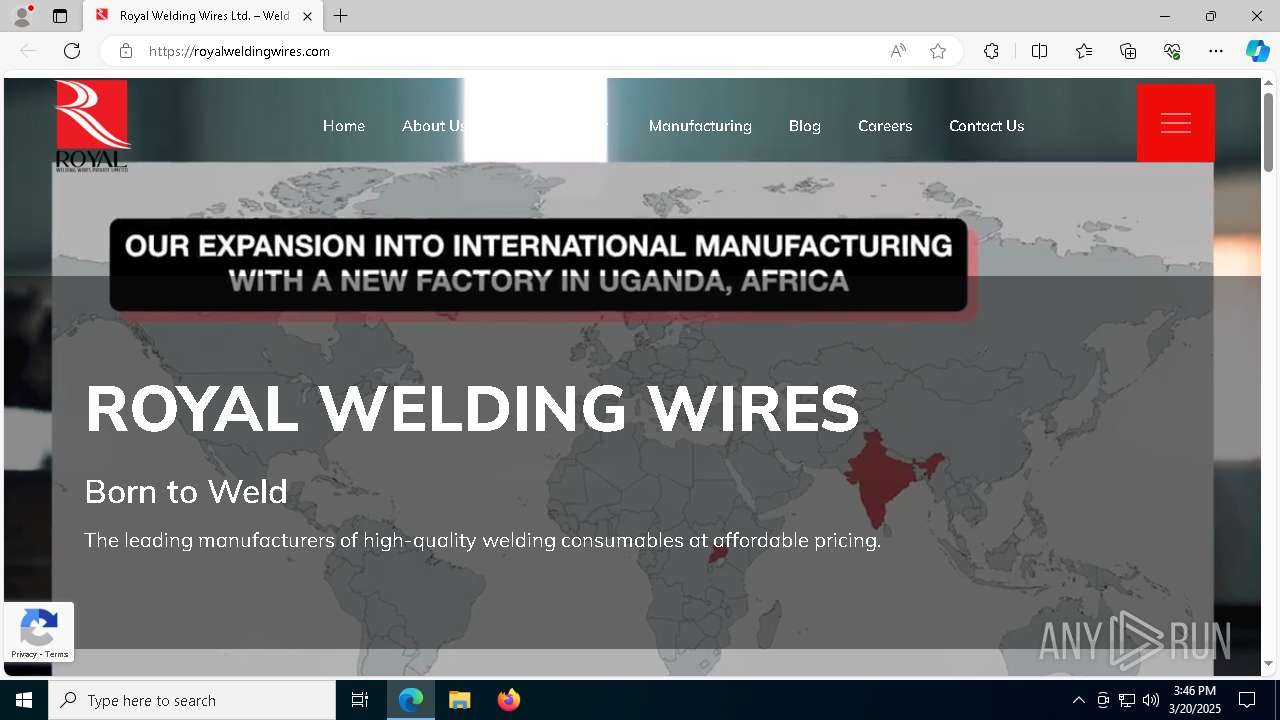The image size is (1280, 720).
Task: Open the Favorites list
Action: [x=1084, y=51]
